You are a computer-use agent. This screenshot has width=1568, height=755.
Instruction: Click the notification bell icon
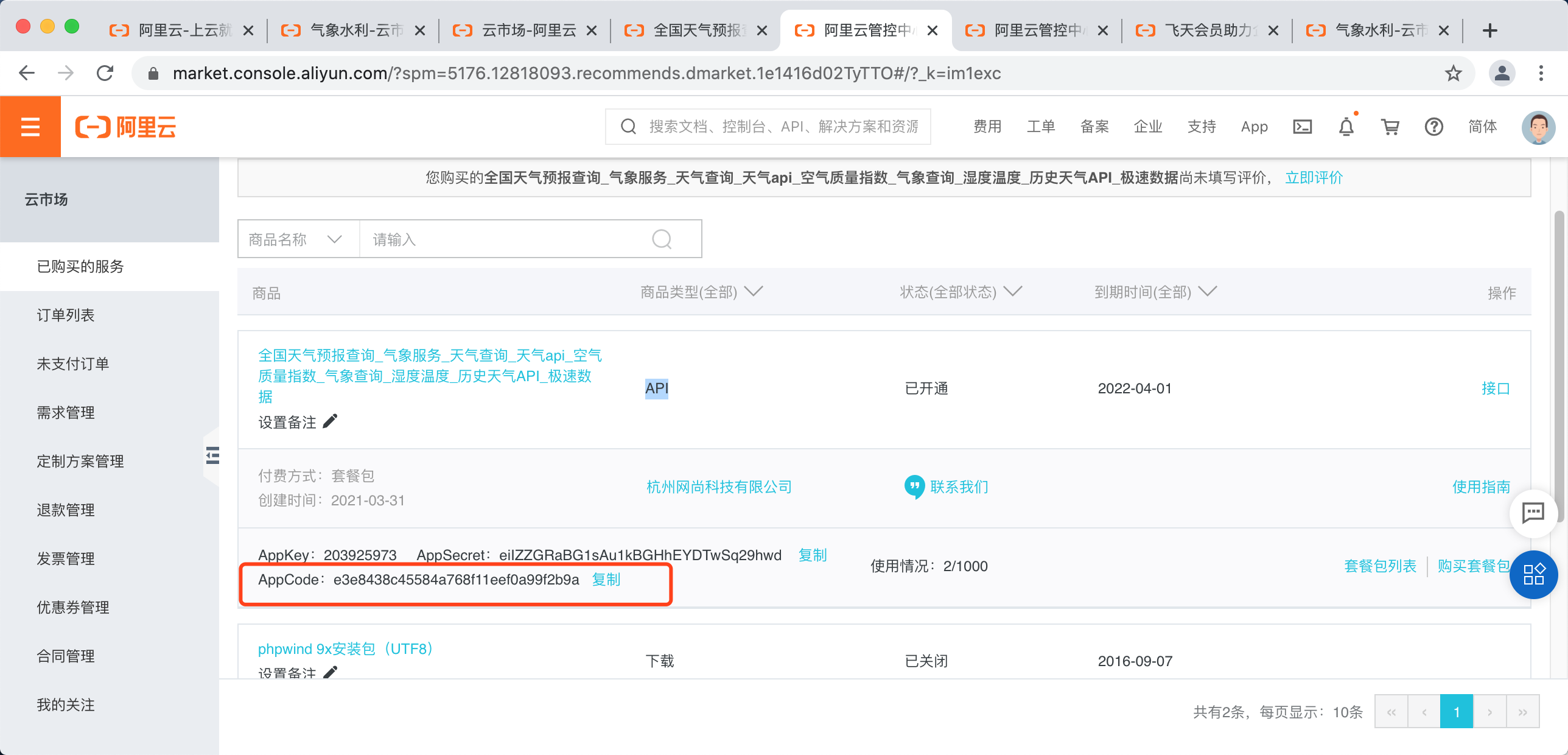1346,127
